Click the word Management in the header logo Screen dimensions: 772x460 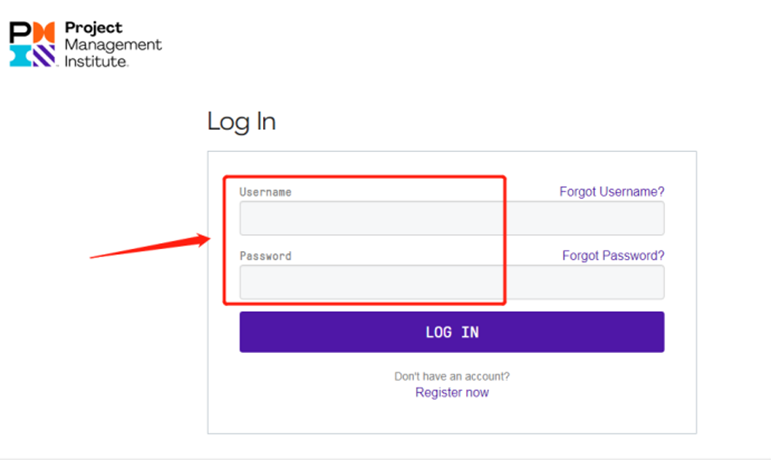click(x=111, y=45)
